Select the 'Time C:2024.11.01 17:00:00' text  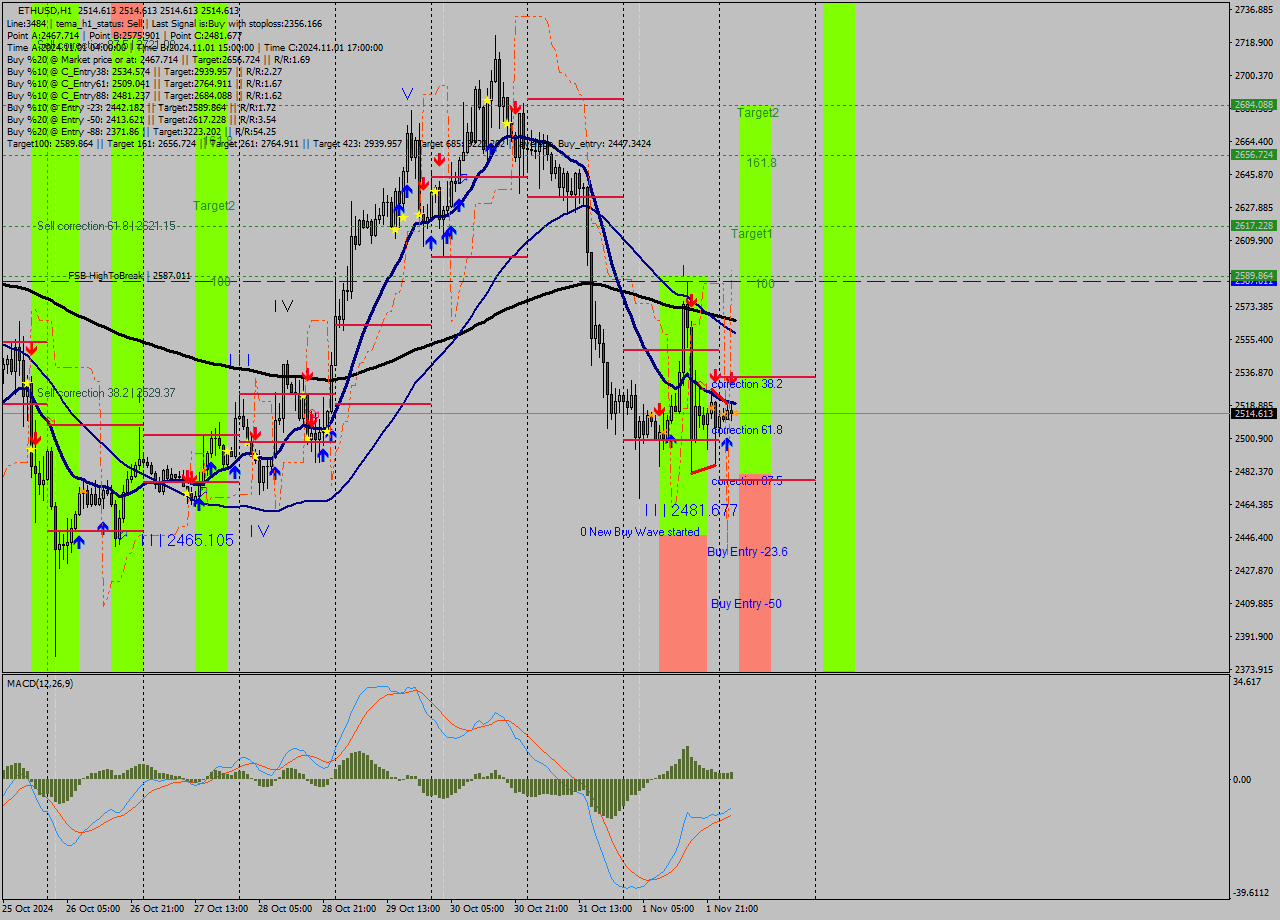324,47
